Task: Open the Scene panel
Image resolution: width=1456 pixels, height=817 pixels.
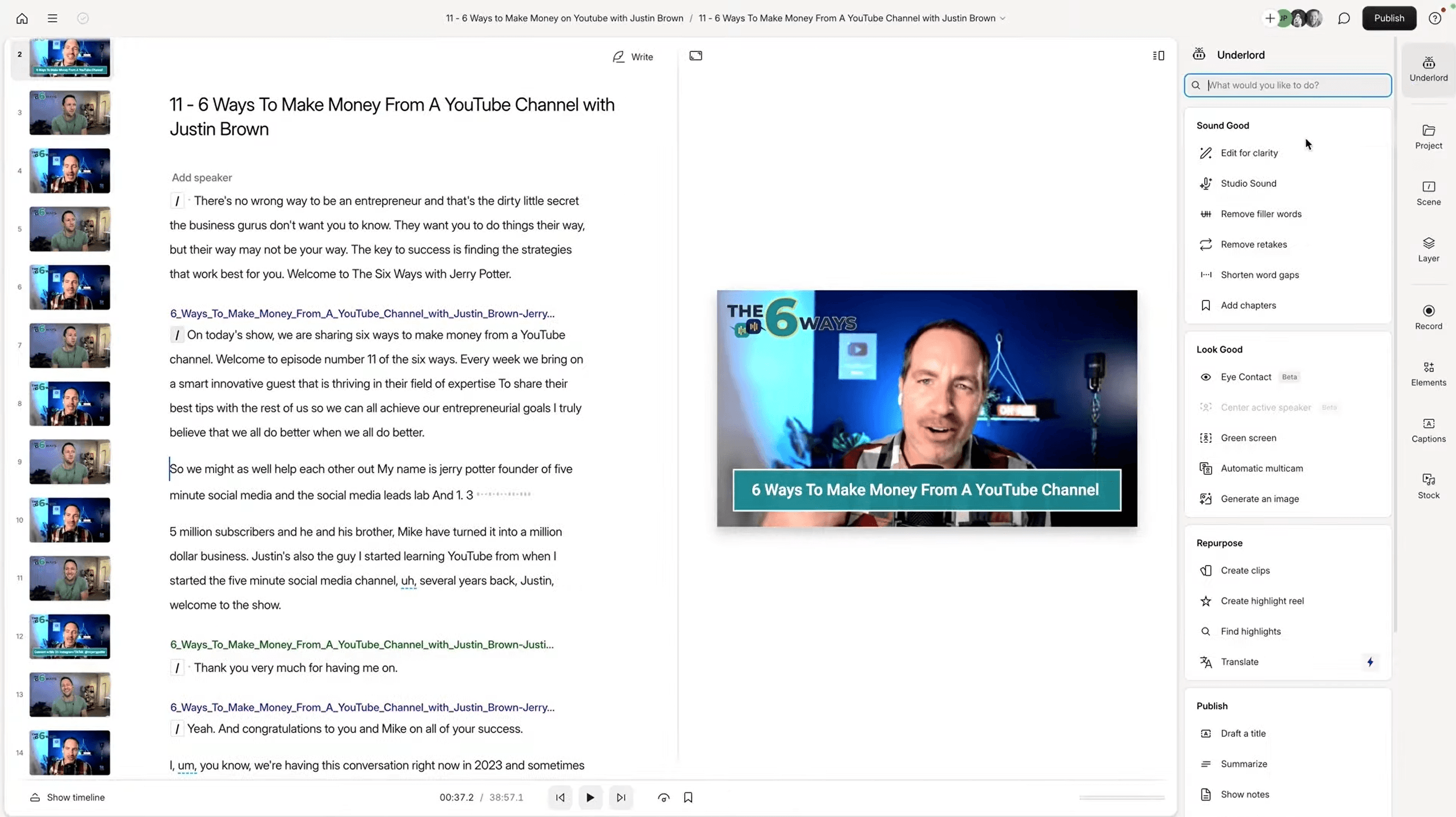Action: coord(1427,193)
